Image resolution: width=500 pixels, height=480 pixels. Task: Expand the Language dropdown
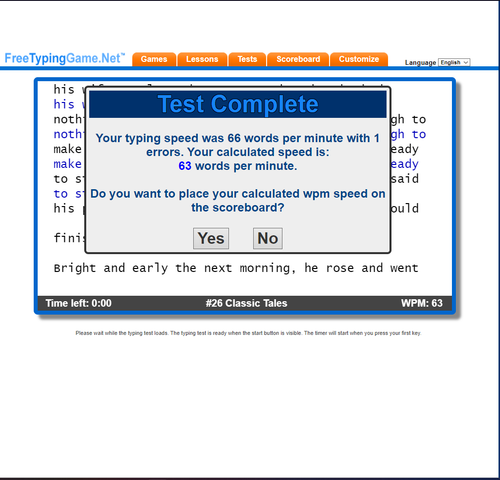[454, 62]
